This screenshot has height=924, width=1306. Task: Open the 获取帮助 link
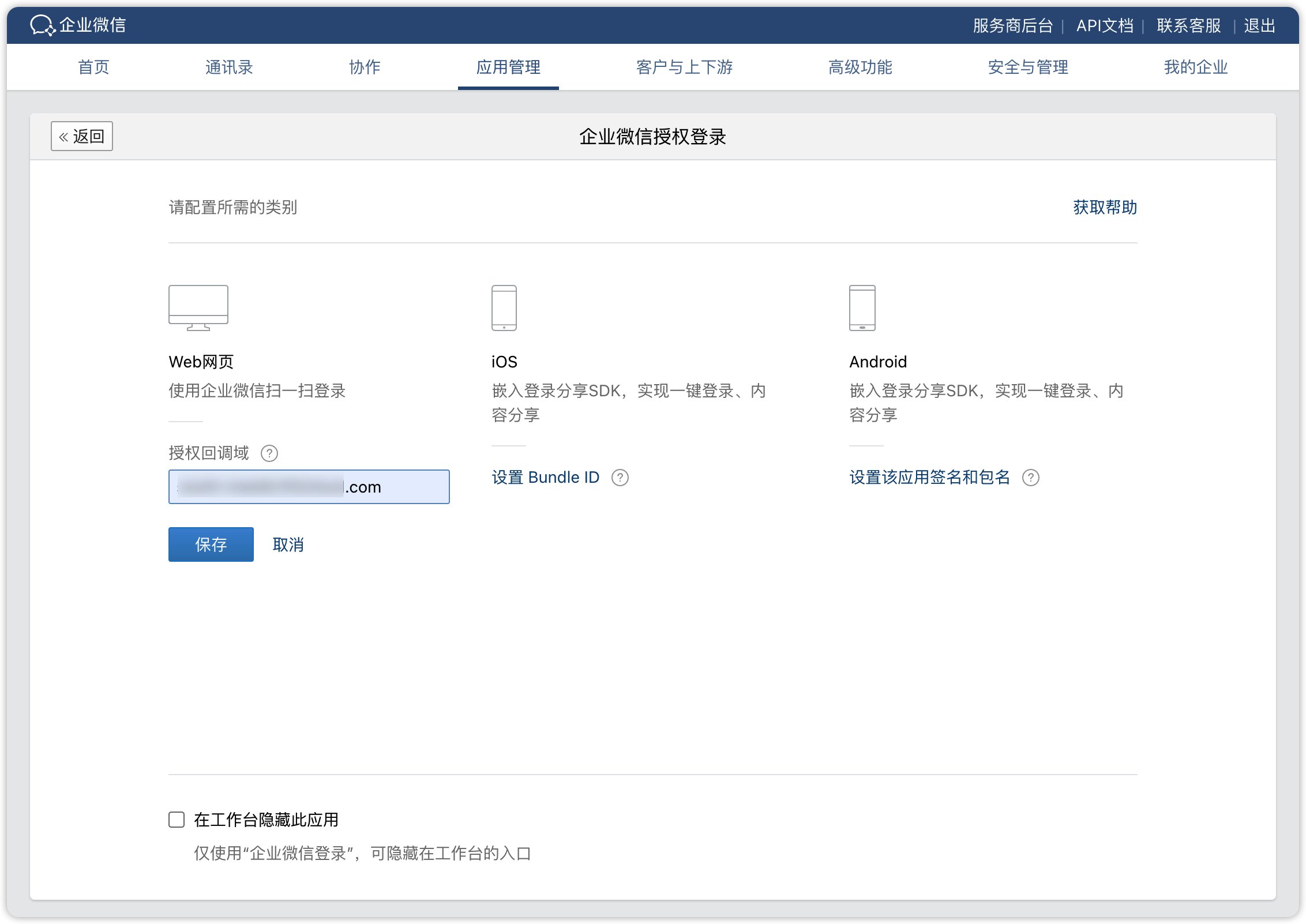click(x=1105, y=207)
